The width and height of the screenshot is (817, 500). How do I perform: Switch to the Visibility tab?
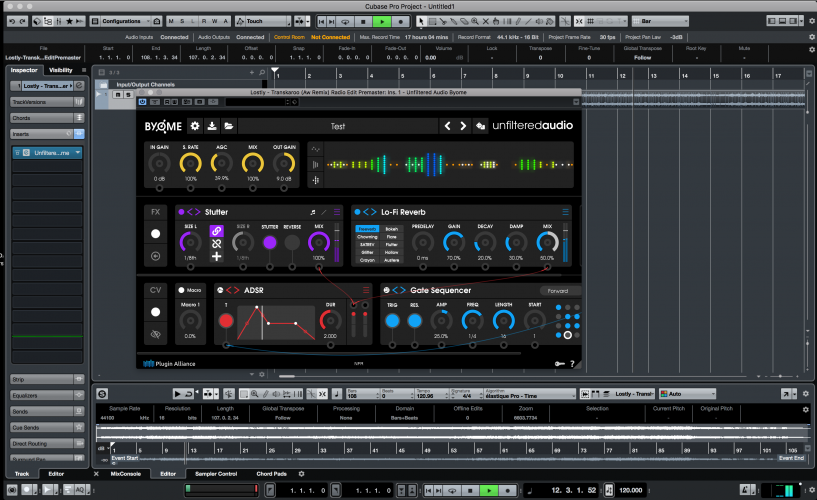[61, 70]
